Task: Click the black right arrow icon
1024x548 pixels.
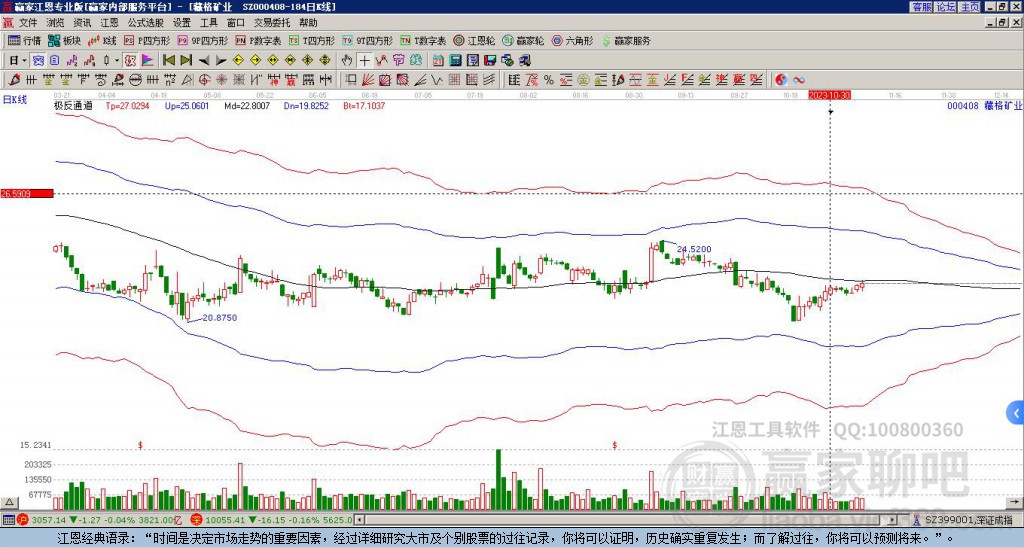Action: coord(221,60)
